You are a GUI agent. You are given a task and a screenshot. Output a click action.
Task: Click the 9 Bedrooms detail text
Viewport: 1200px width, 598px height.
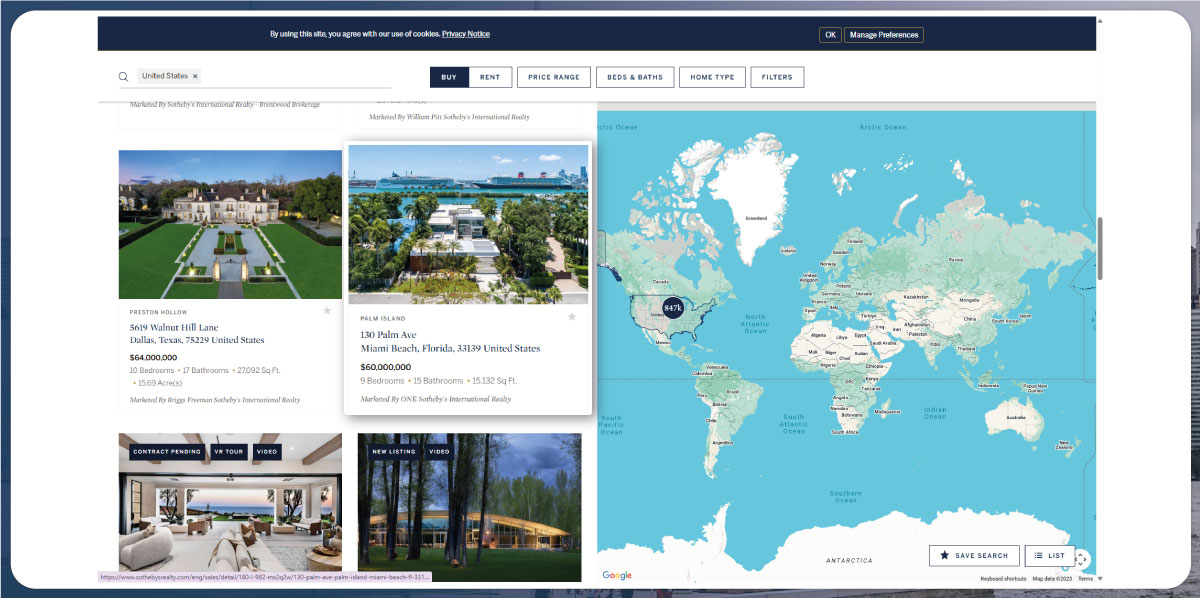(x=383, y=381)
